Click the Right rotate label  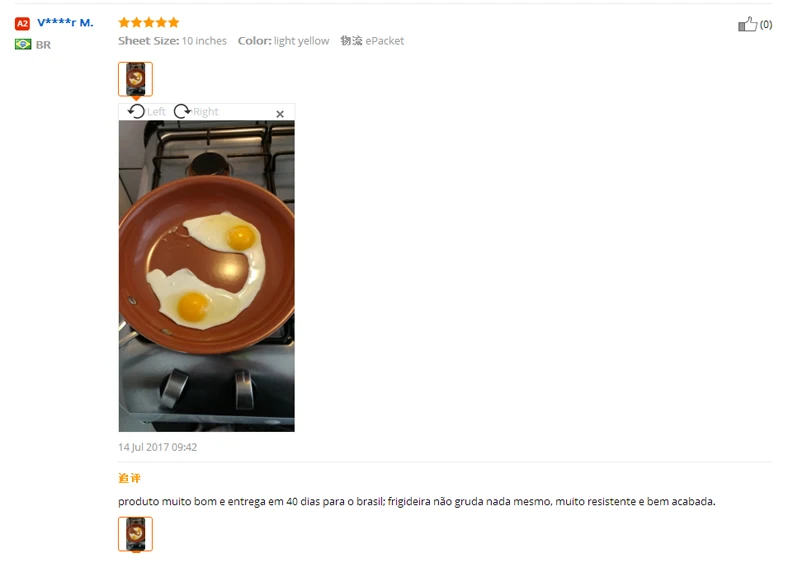[206, 112]
